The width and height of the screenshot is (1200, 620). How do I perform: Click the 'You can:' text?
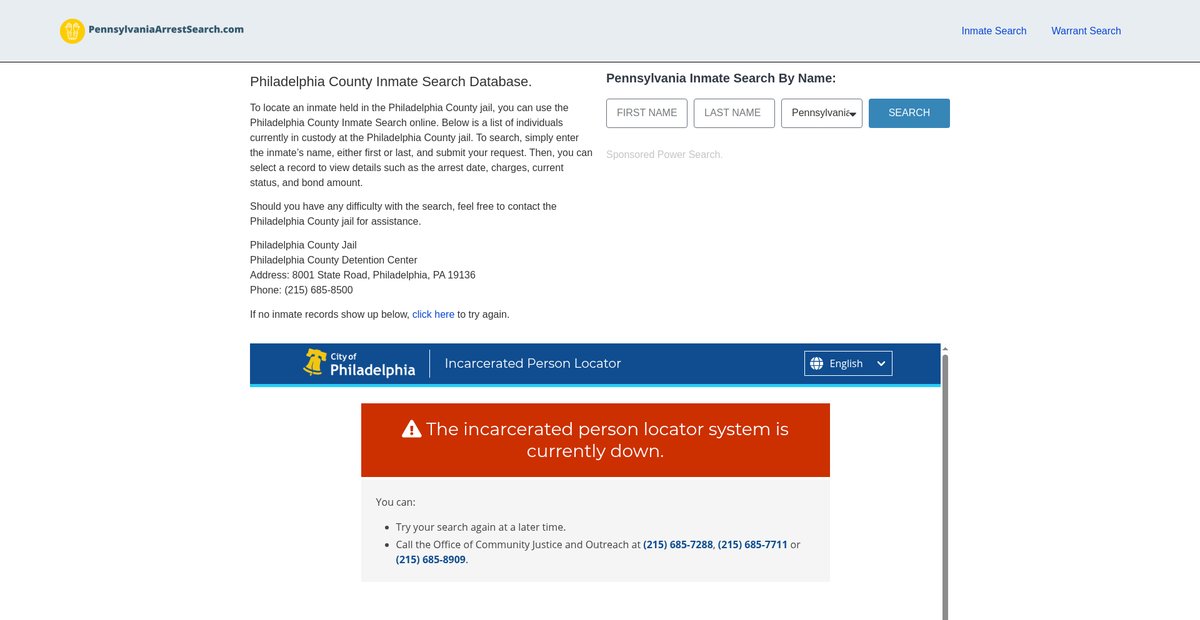pyautogui.click(x=395, y=502)
